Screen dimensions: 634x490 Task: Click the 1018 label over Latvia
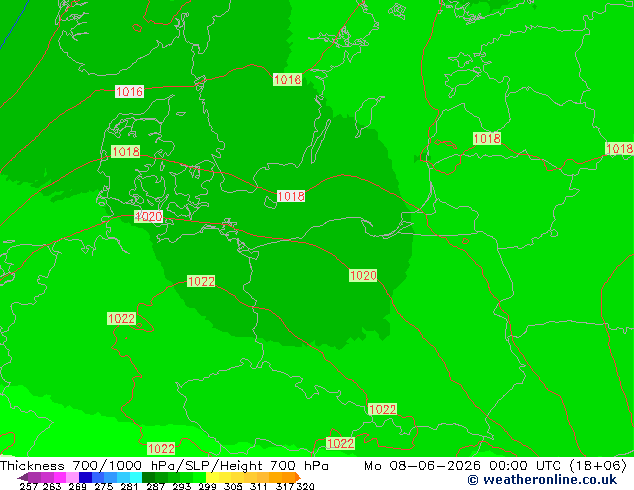point(487,138)
